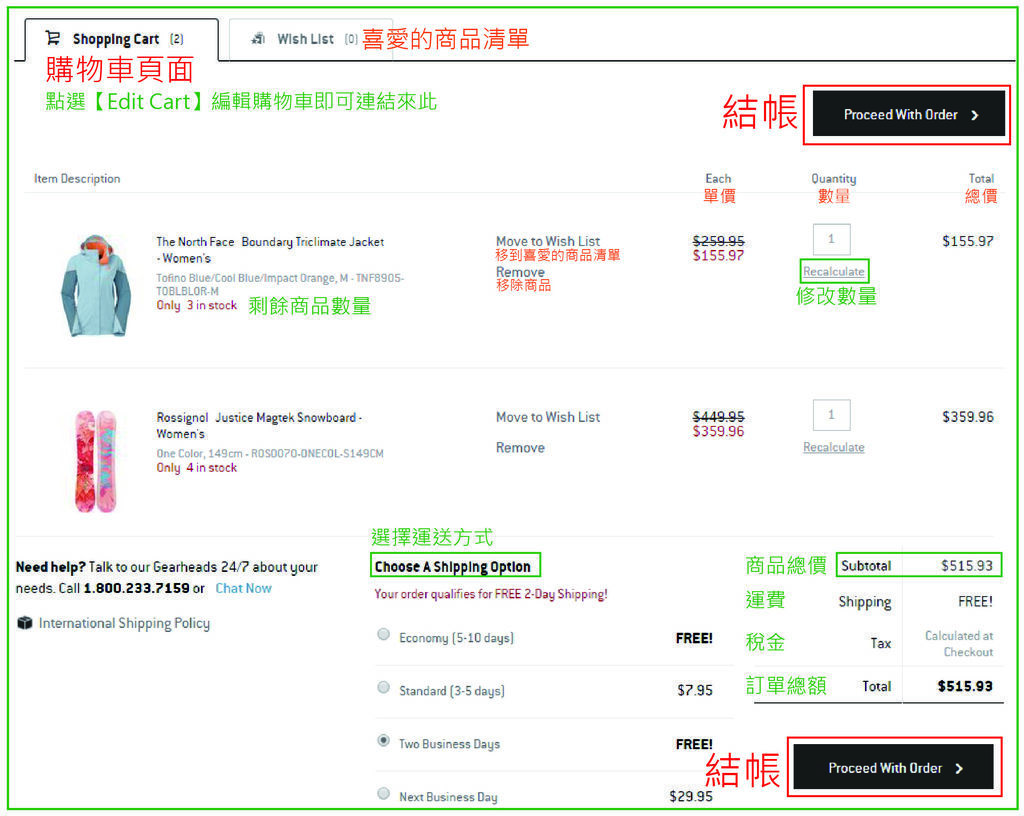Viewport: 1024px width, 816px height.
Task: Open The North Face jacket thumbnail
Action: pyautogui.click(x=97, y=286)
